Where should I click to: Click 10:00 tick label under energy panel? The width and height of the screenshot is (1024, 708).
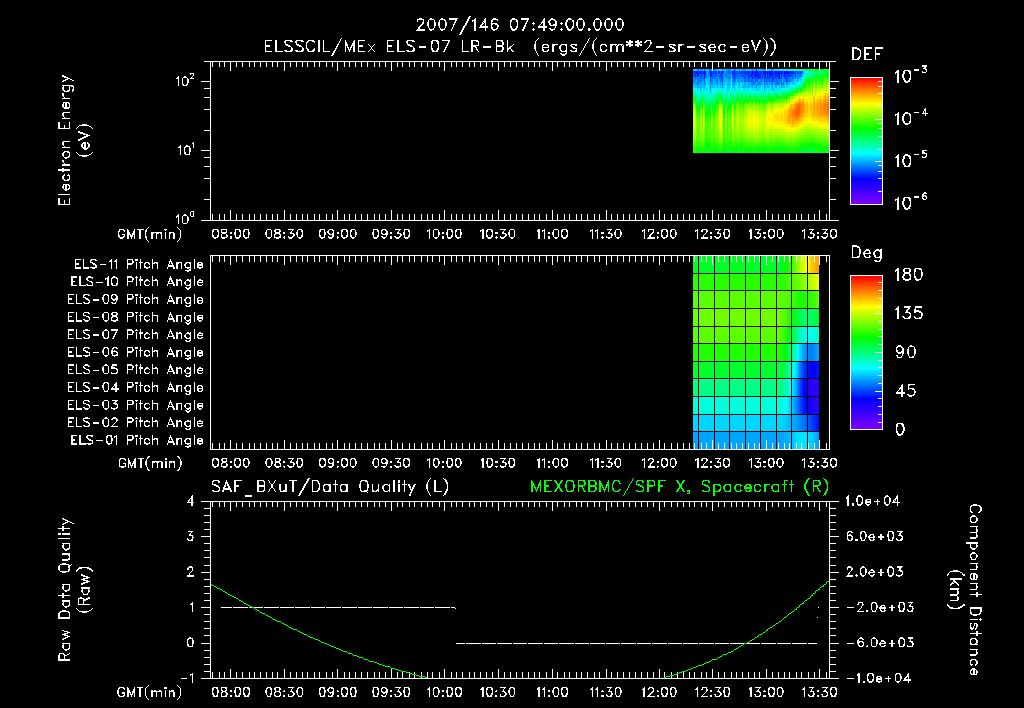[444, 234]
